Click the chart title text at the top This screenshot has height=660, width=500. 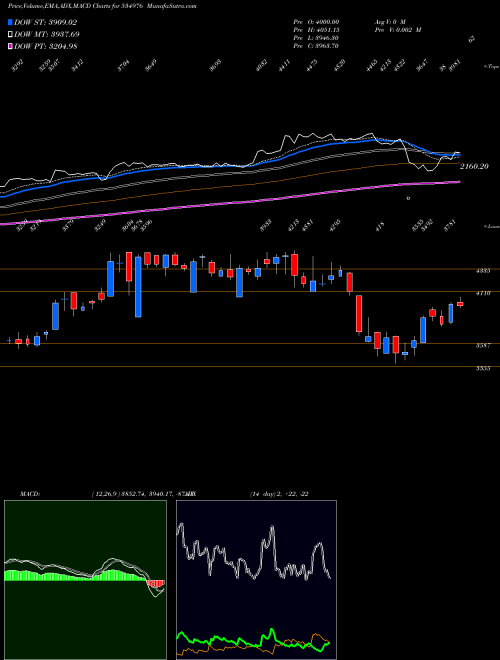pyautogui.click(x=102, y=6)
